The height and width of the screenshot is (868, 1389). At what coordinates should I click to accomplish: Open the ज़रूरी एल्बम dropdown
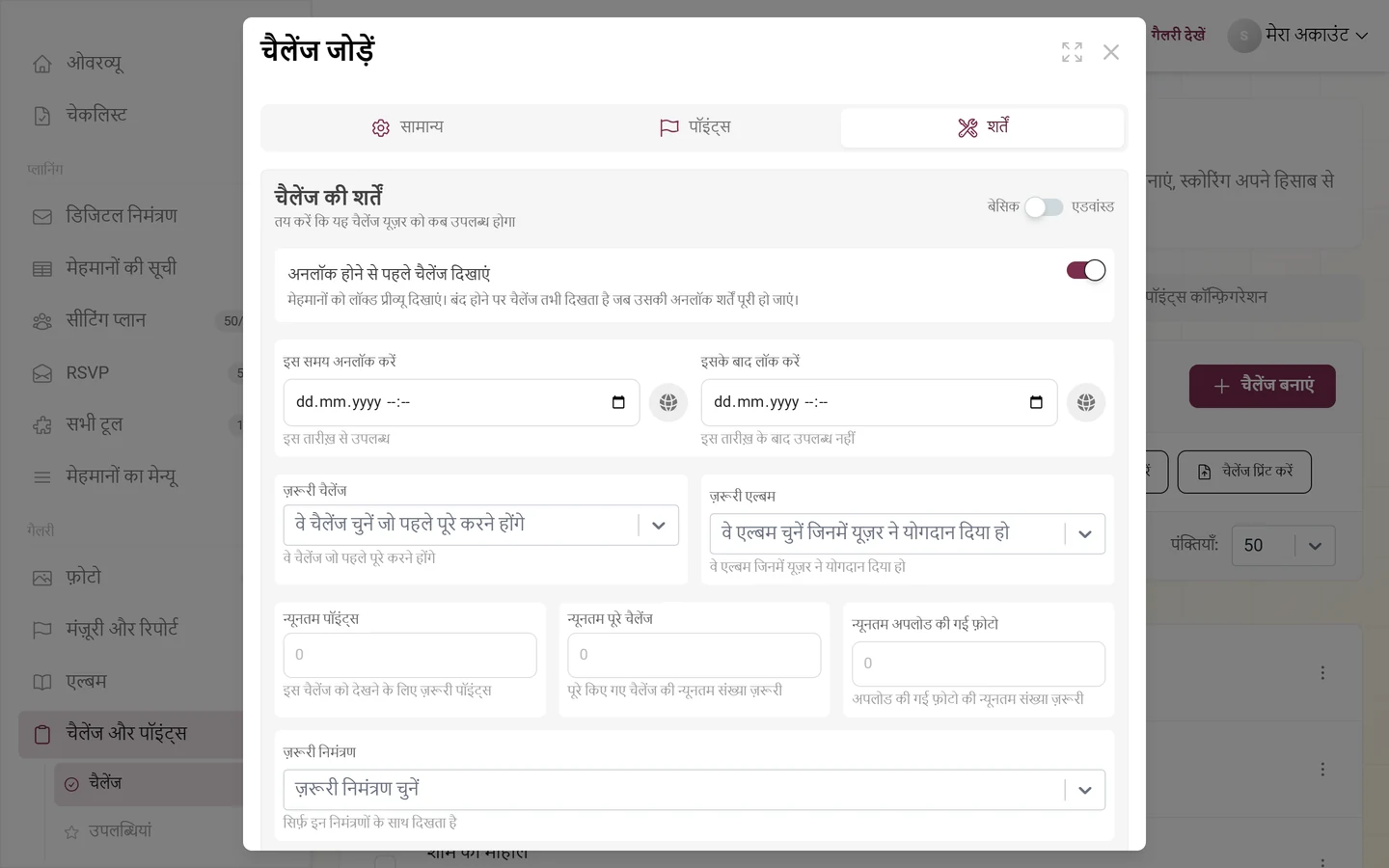click(908, 534)
